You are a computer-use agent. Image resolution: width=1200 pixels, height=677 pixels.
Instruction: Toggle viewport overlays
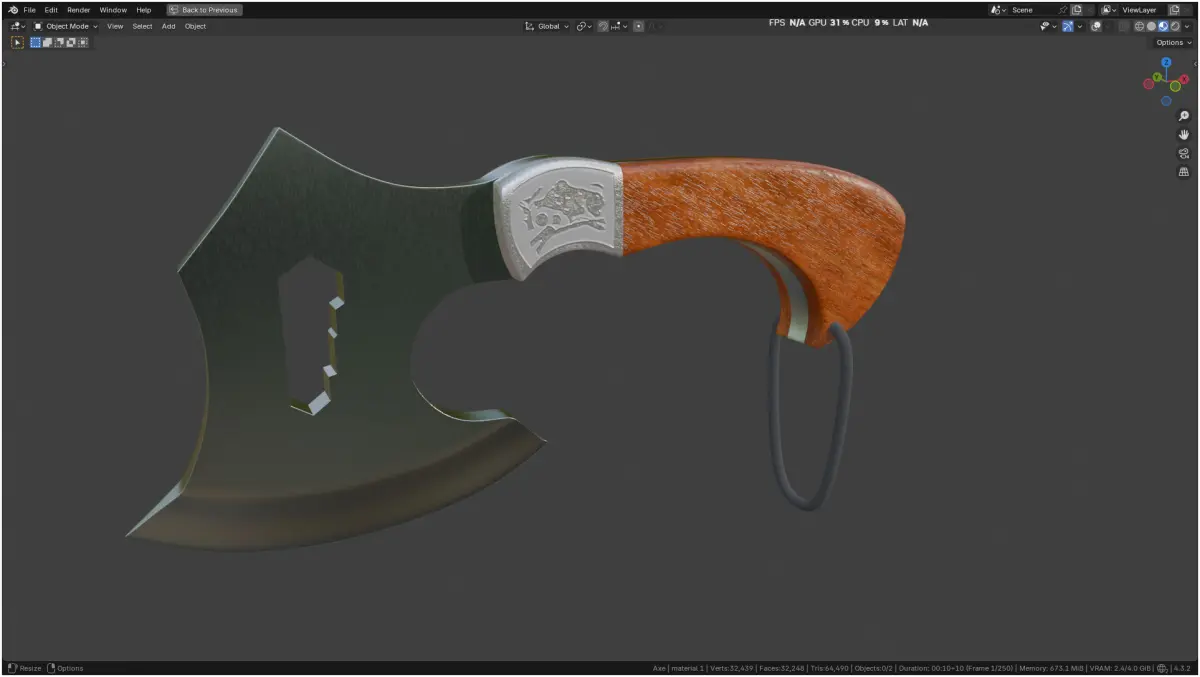1096,26
